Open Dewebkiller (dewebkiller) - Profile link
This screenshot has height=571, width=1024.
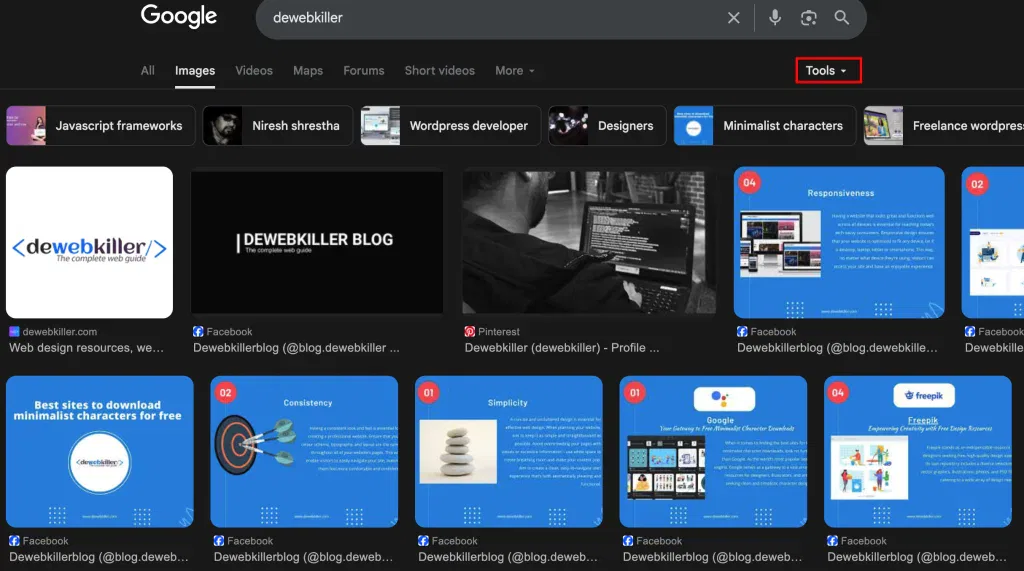562,348
